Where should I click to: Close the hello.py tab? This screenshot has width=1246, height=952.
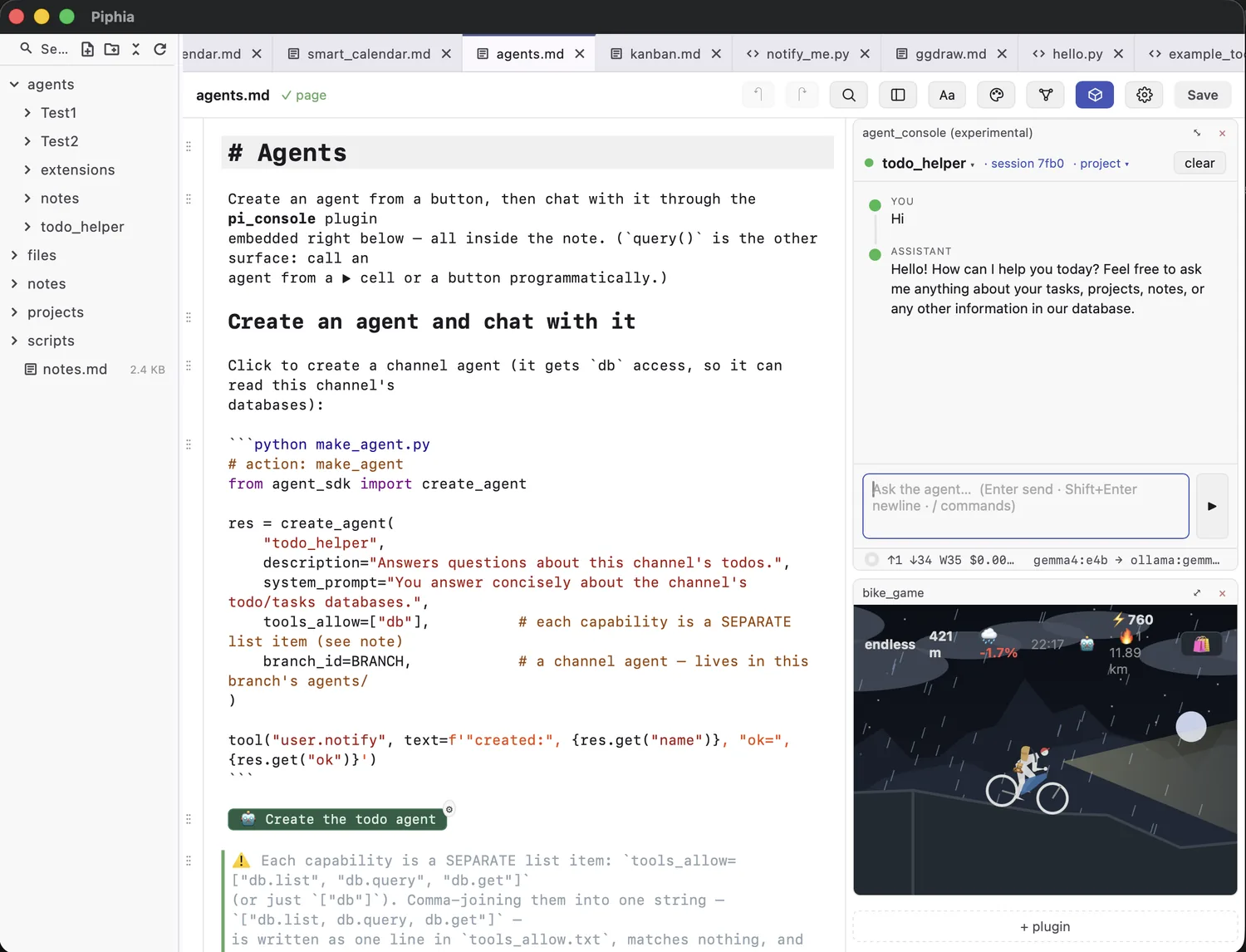(1118, 54)
